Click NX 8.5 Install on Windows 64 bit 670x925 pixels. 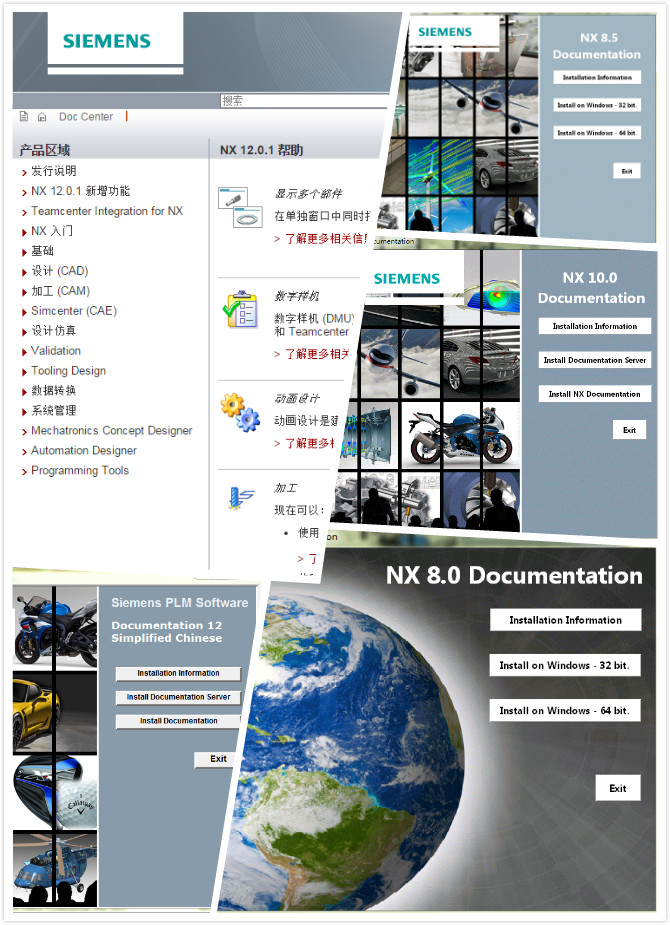click(597, 133)
